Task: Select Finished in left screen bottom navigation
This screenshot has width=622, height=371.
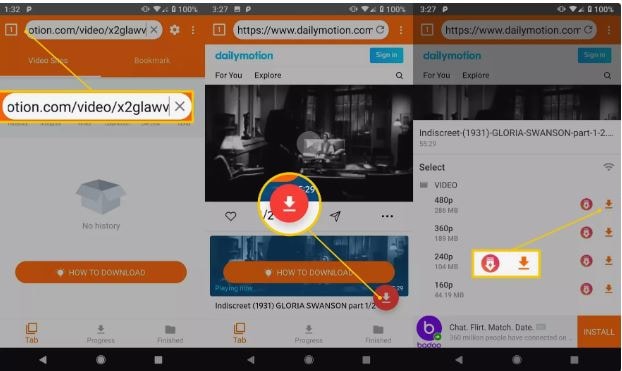Action: tap(170, 334)
